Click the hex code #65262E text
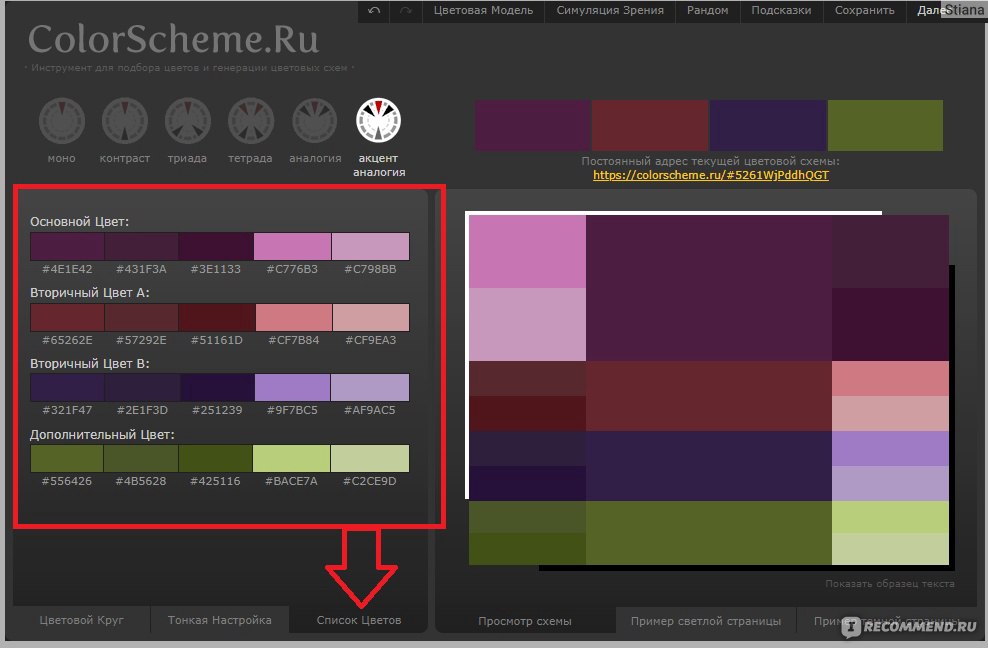988x648 pixels. (x=67, y=340)
